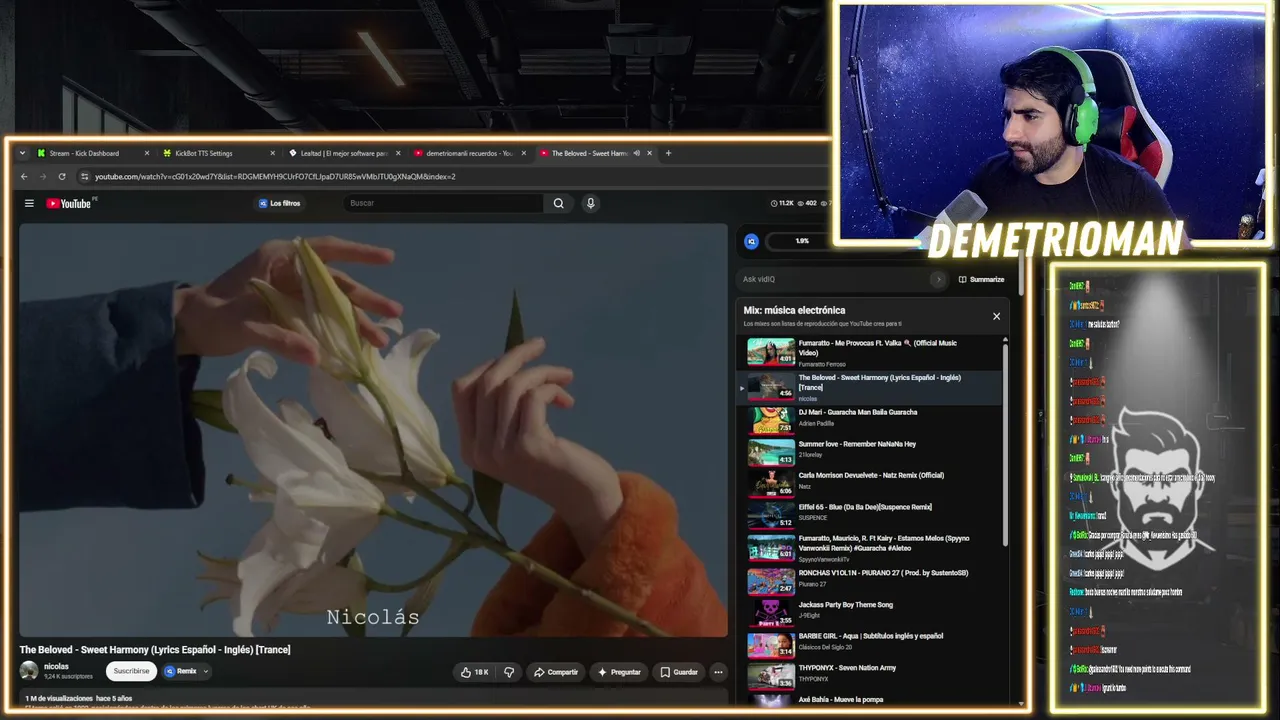1280x720 pixels.
Task: Click the 'Mix: música electrónica' playlist heading
Action: coord(794,310)
